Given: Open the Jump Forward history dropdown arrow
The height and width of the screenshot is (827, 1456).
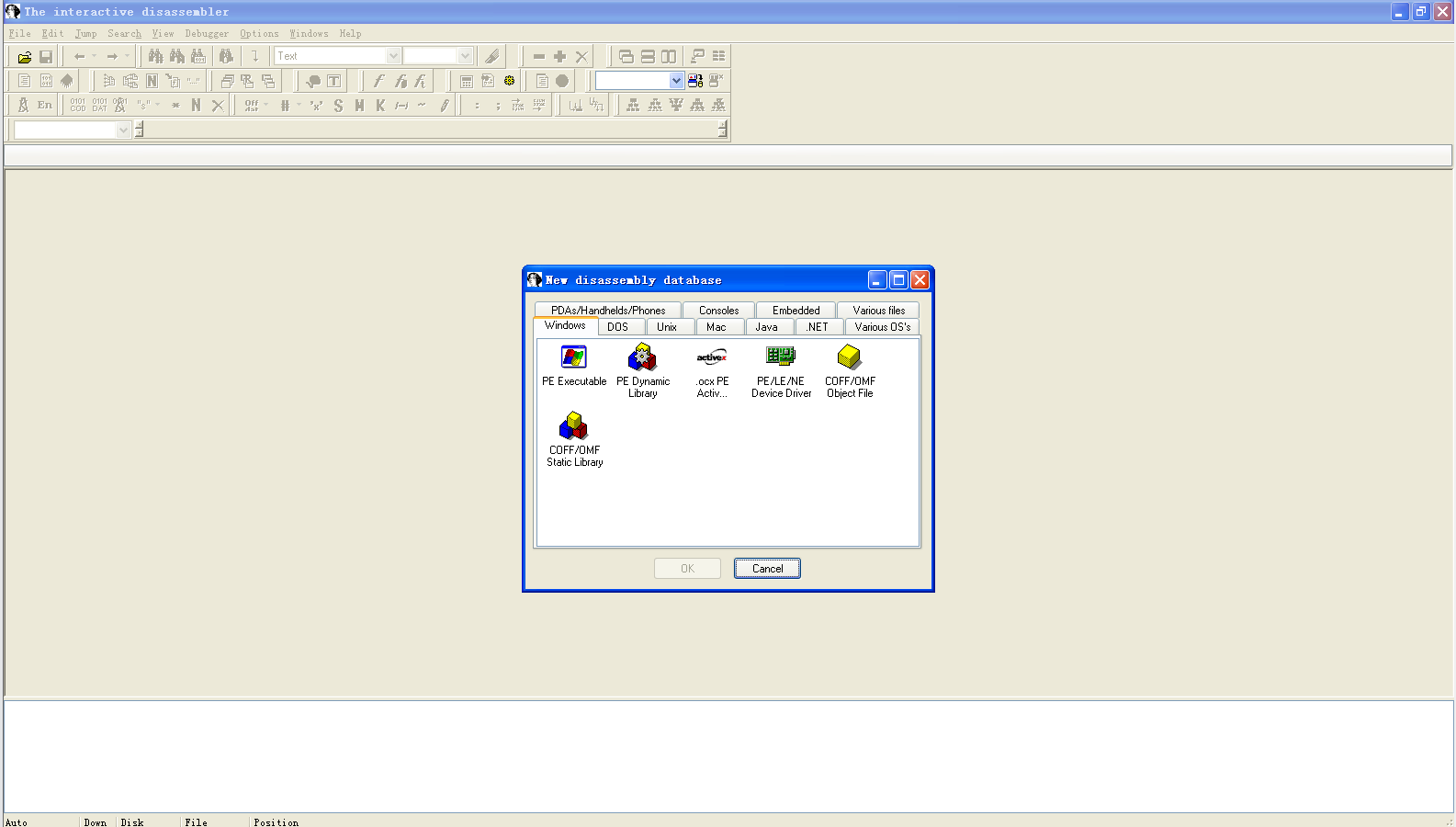Looking at the screenshot, I should click(127, 56).
